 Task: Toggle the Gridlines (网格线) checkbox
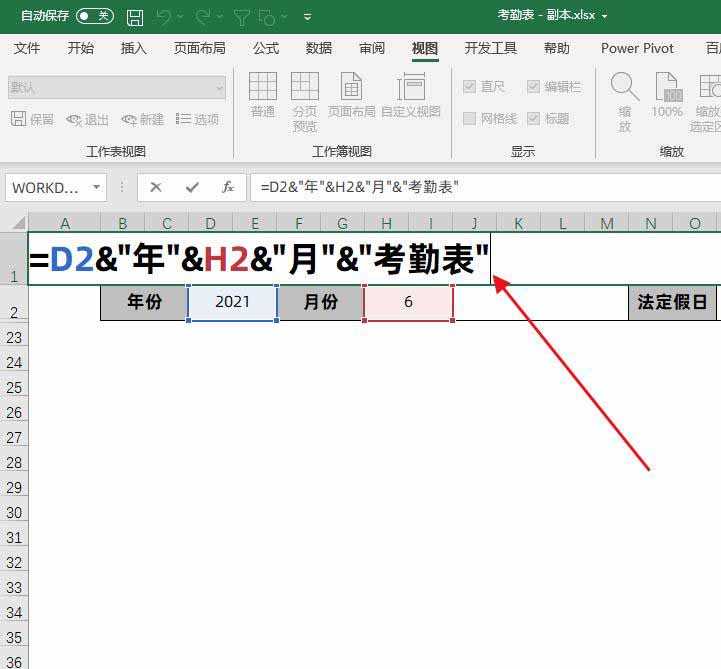(x=470, y=119)
